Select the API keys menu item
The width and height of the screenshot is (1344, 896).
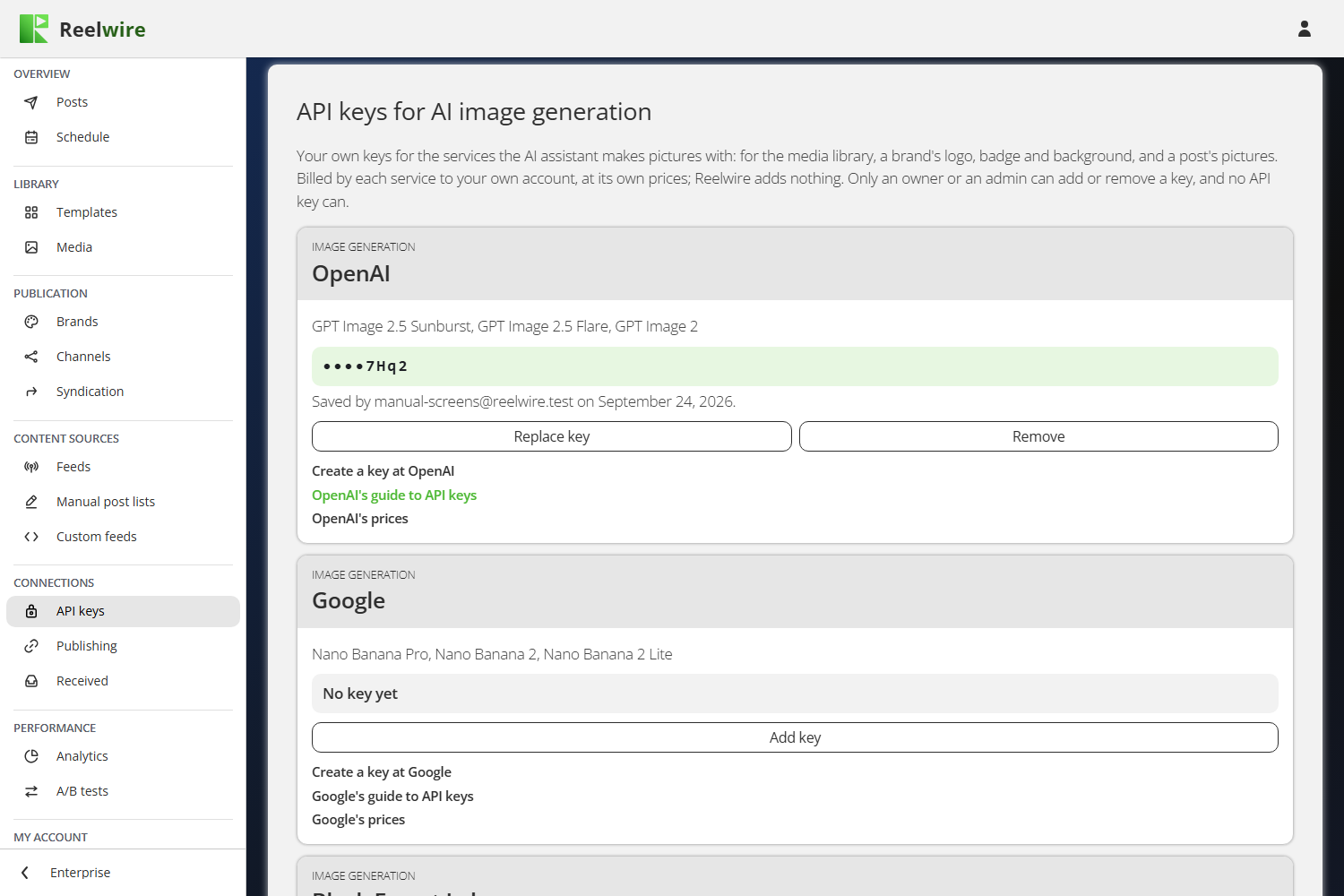123,611
